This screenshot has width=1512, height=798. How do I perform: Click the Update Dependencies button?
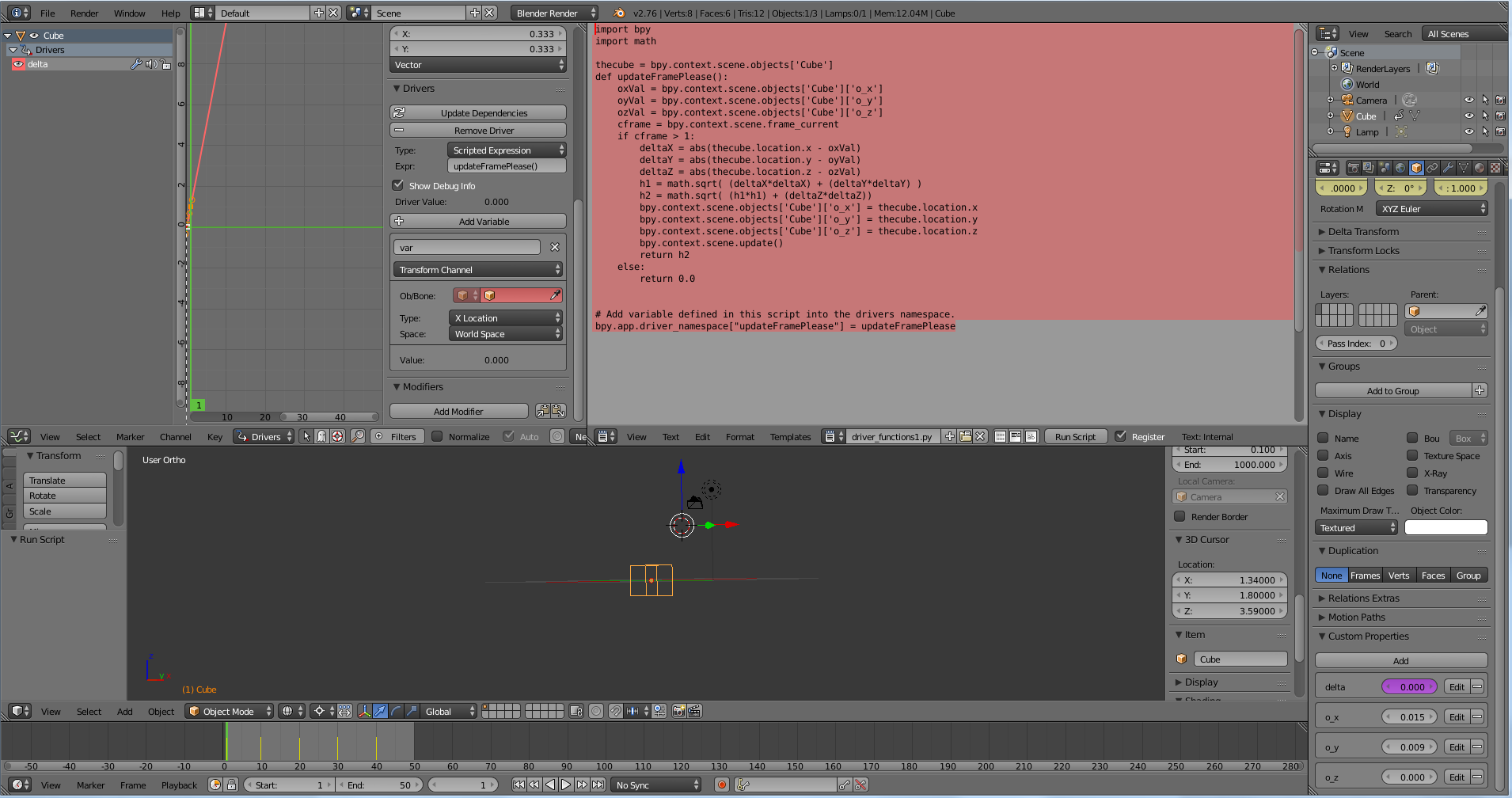click(x=478, y=112)
